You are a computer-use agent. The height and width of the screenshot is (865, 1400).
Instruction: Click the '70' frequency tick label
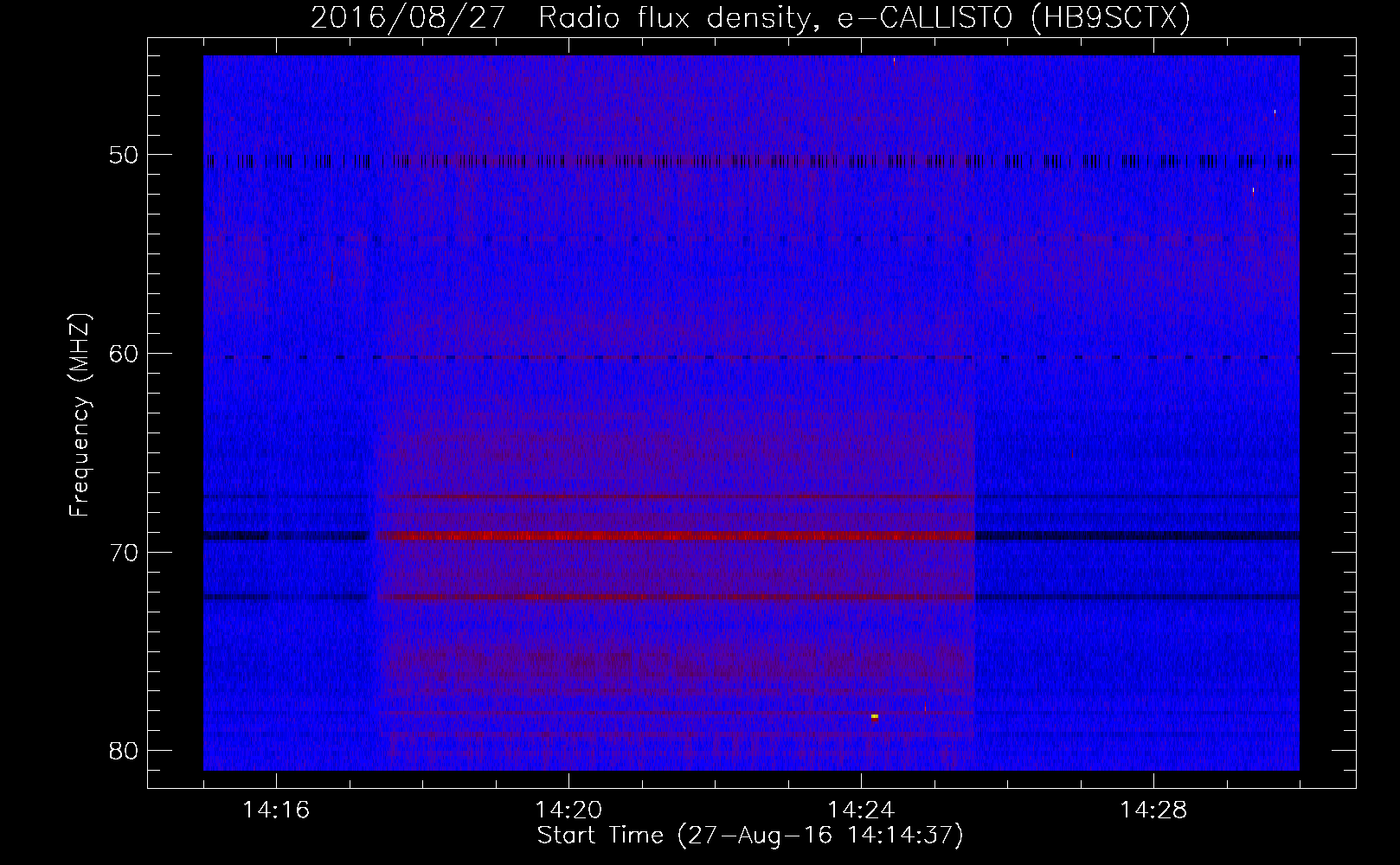tap(125, 552)
